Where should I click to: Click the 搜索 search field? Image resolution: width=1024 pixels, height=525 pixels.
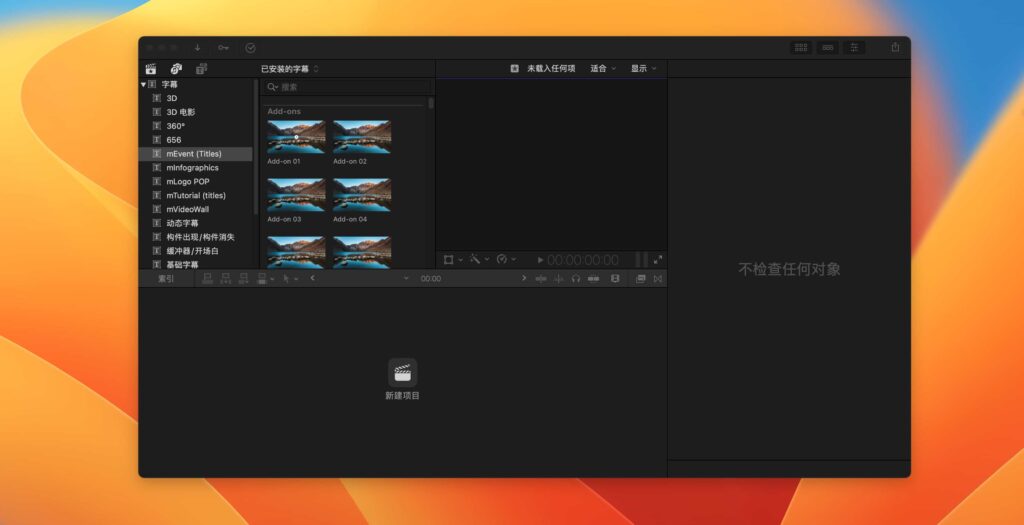(x=347, y=87)
